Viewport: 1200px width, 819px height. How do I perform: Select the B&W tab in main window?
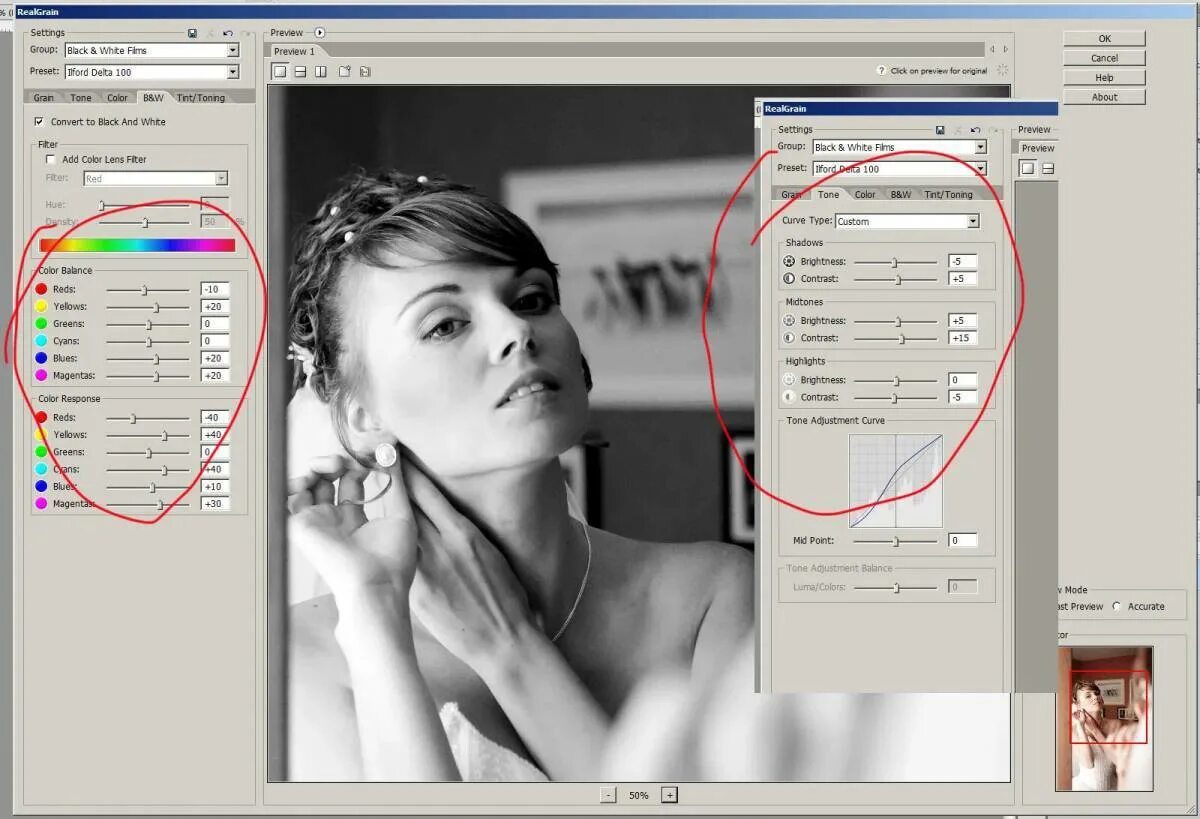click(x=153, y=97)
